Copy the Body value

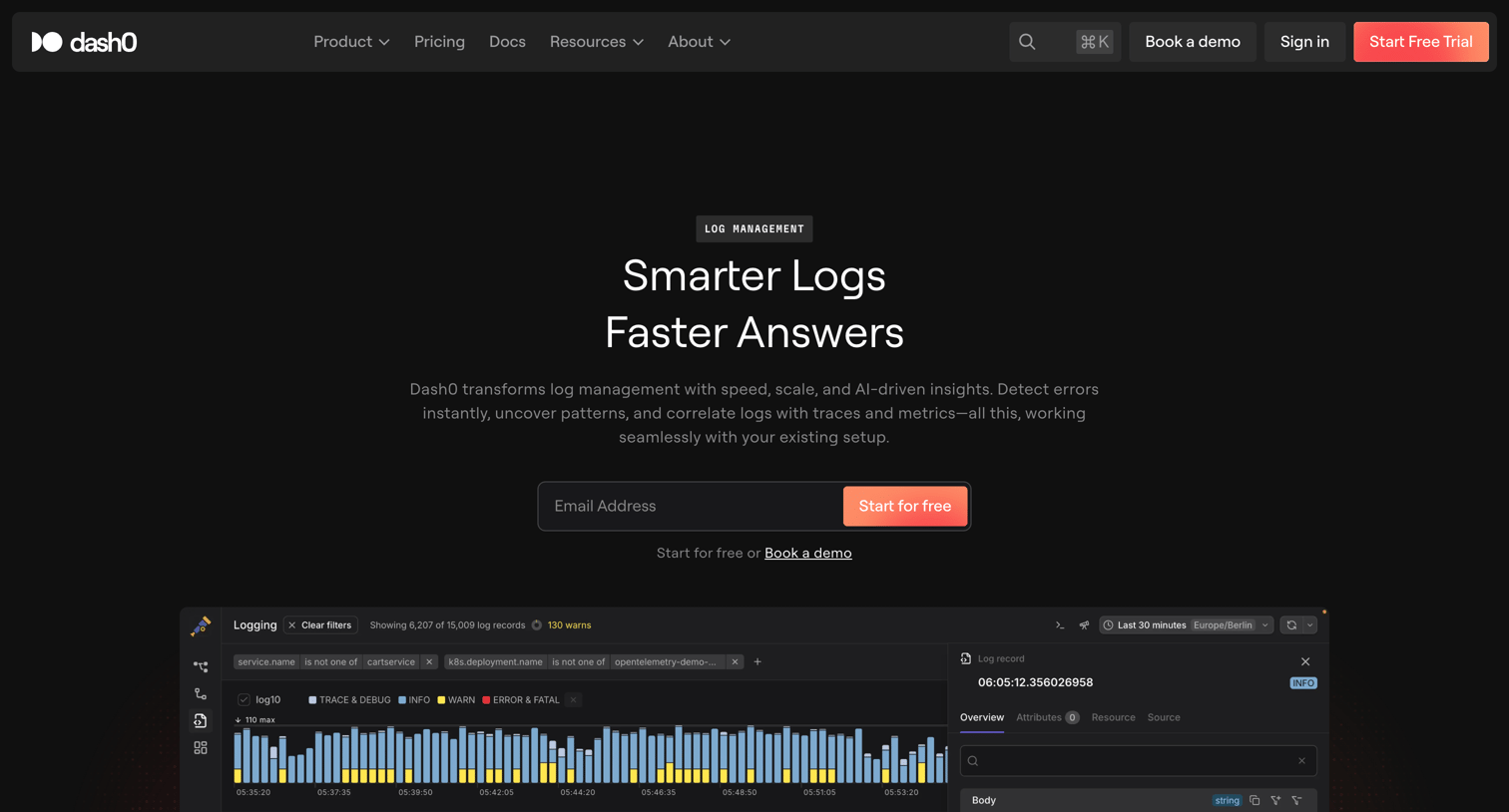1255,800
